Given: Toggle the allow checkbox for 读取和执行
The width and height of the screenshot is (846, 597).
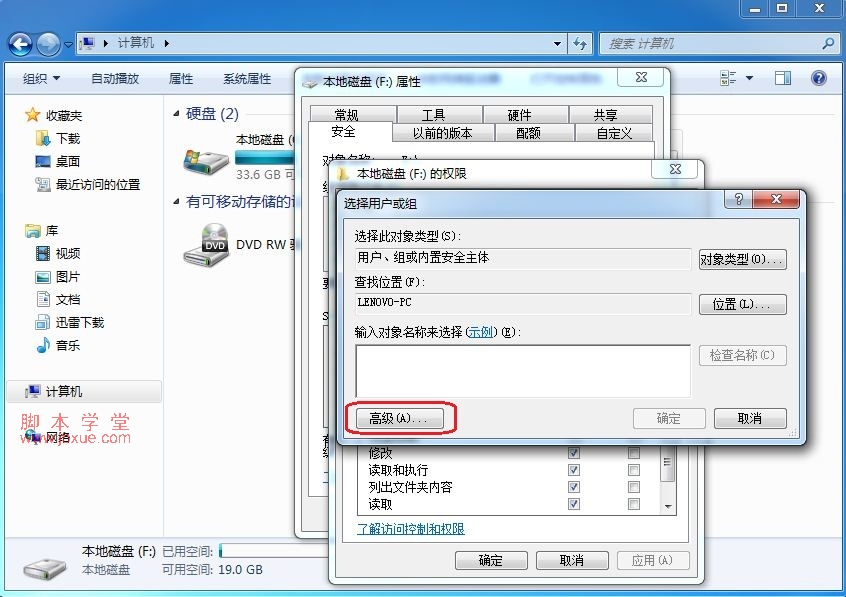Looking at the screenshot, I should coord(574,470).
